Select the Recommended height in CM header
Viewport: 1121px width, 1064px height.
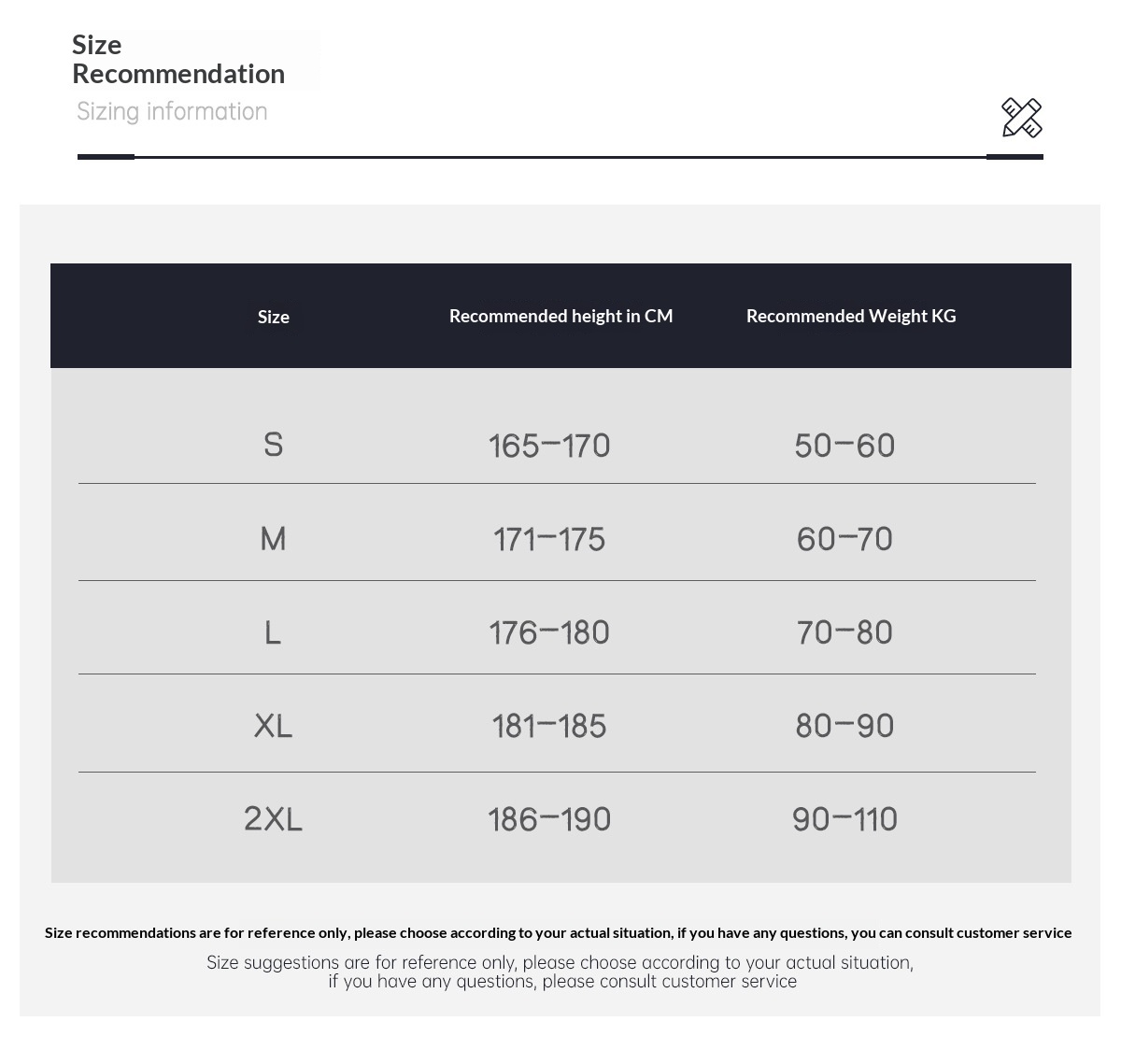560,316
